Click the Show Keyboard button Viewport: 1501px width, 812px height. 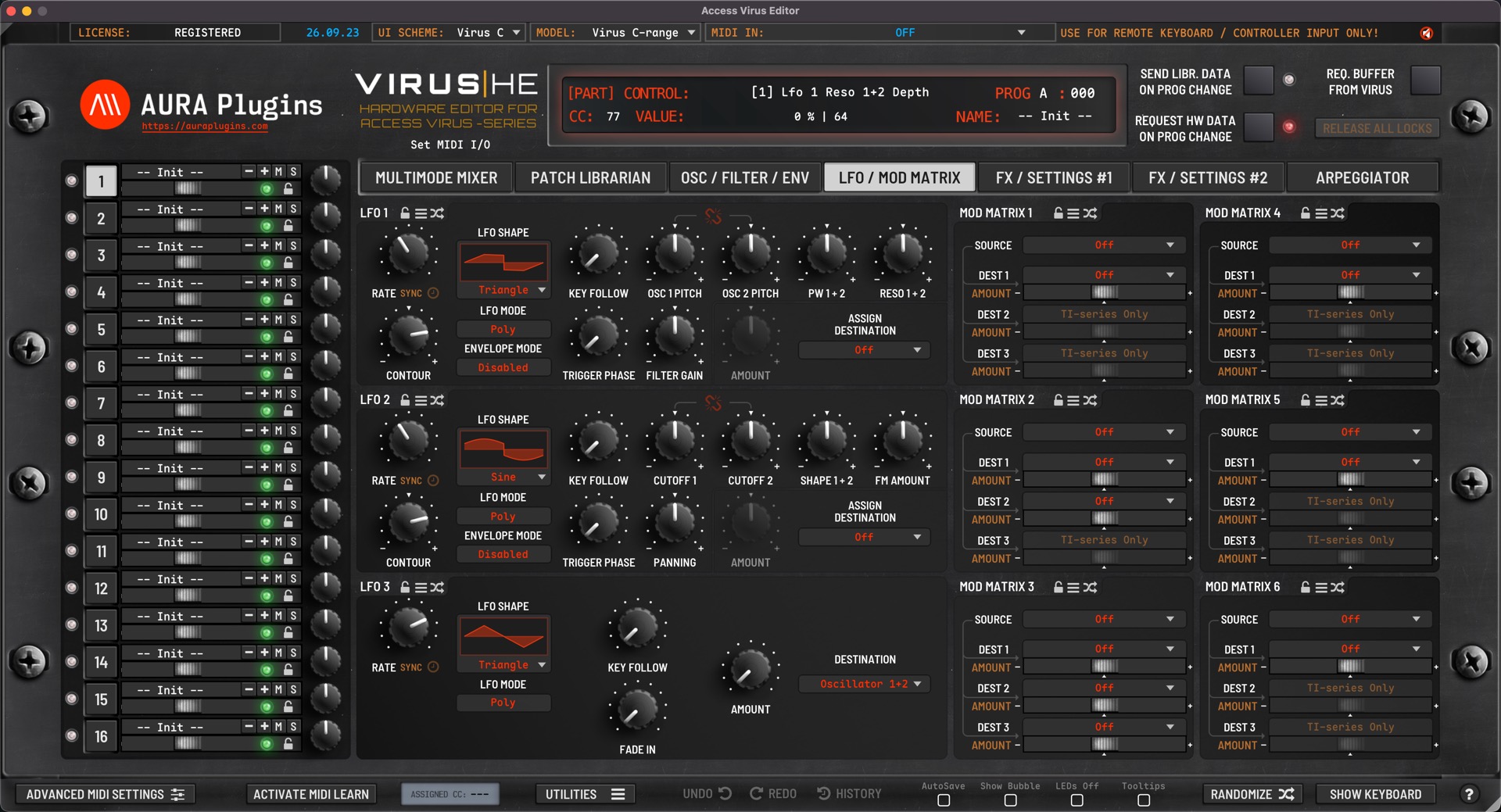pos(1375,794)
